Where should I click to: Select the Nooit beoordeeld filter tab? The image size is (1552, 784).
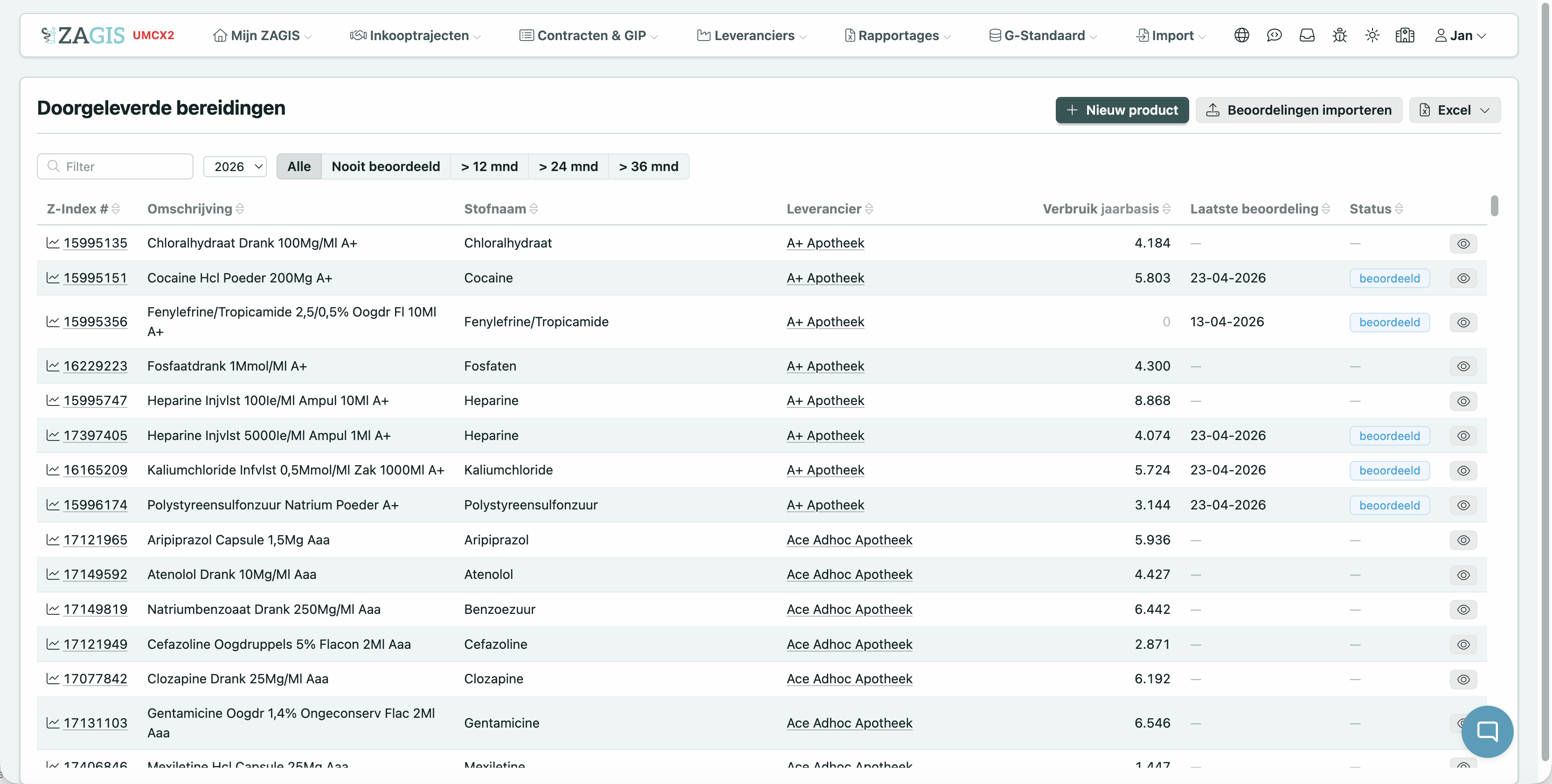click(386, 167)
